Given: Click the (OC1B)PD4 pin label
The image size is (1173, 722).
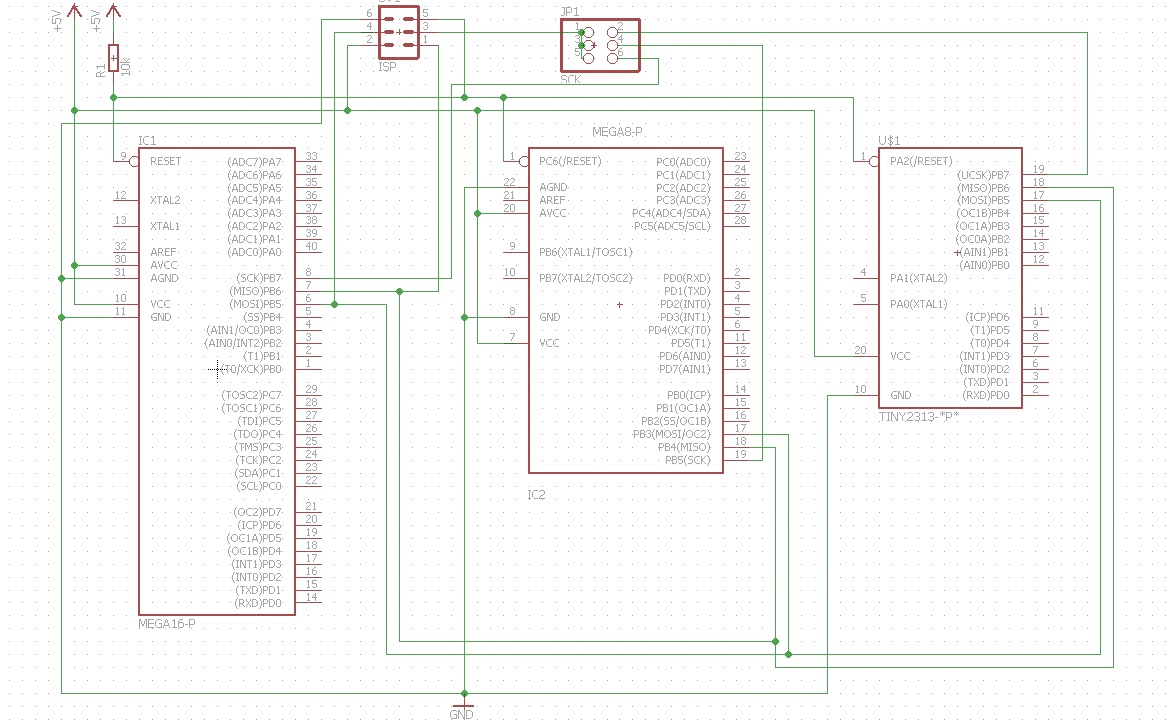Looking at the screenshot, I should point(255,551).
